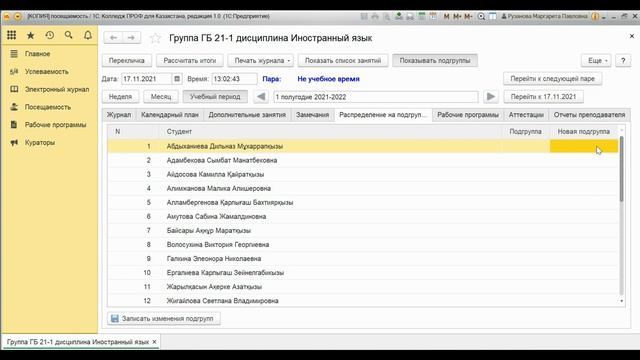
Task: Go to next period triangle arrow
Action: click(491, 97)
